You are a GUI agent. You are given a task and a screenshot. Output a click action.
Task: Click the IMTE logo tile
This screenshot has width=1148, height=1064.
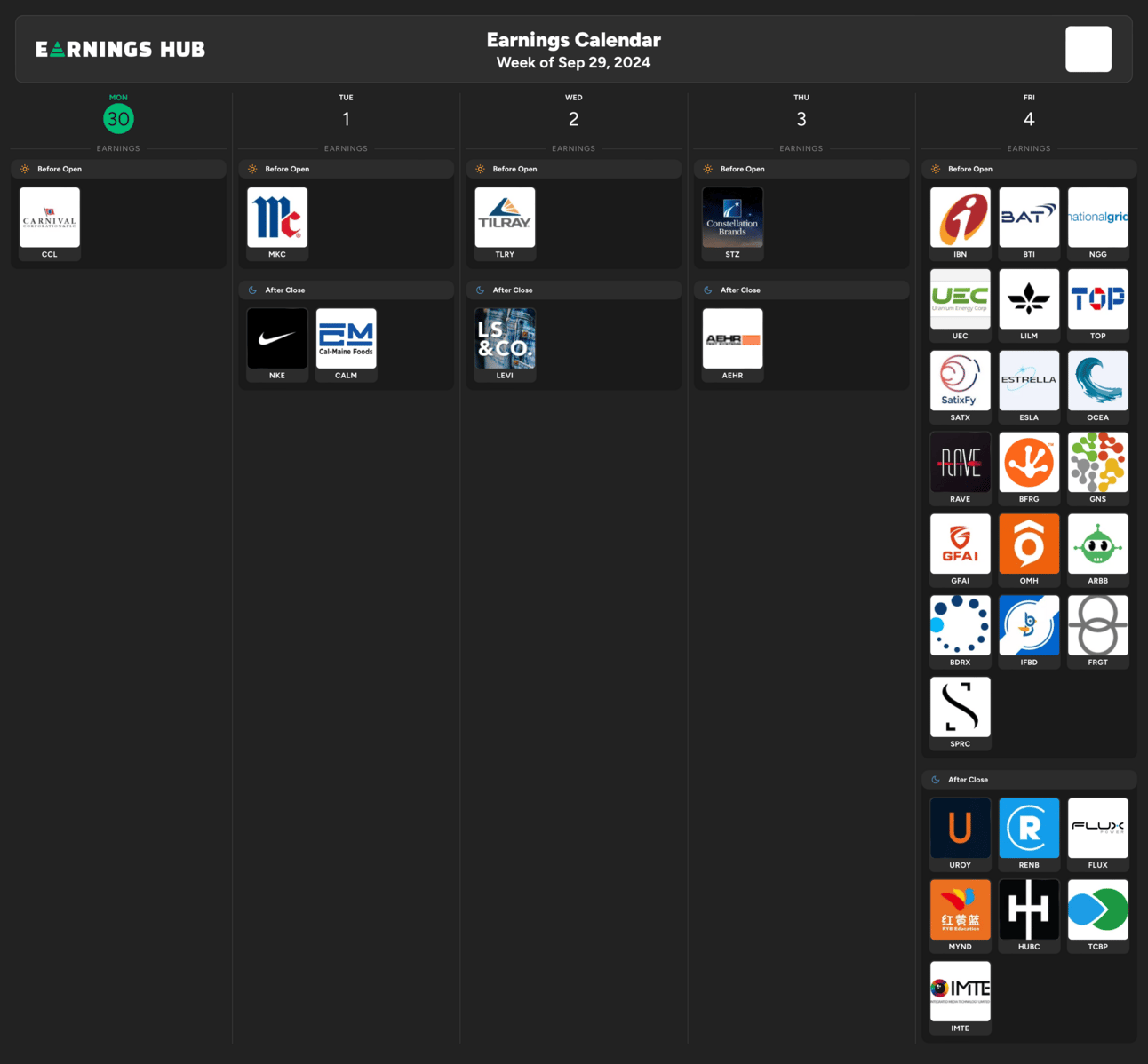point(961,997)
